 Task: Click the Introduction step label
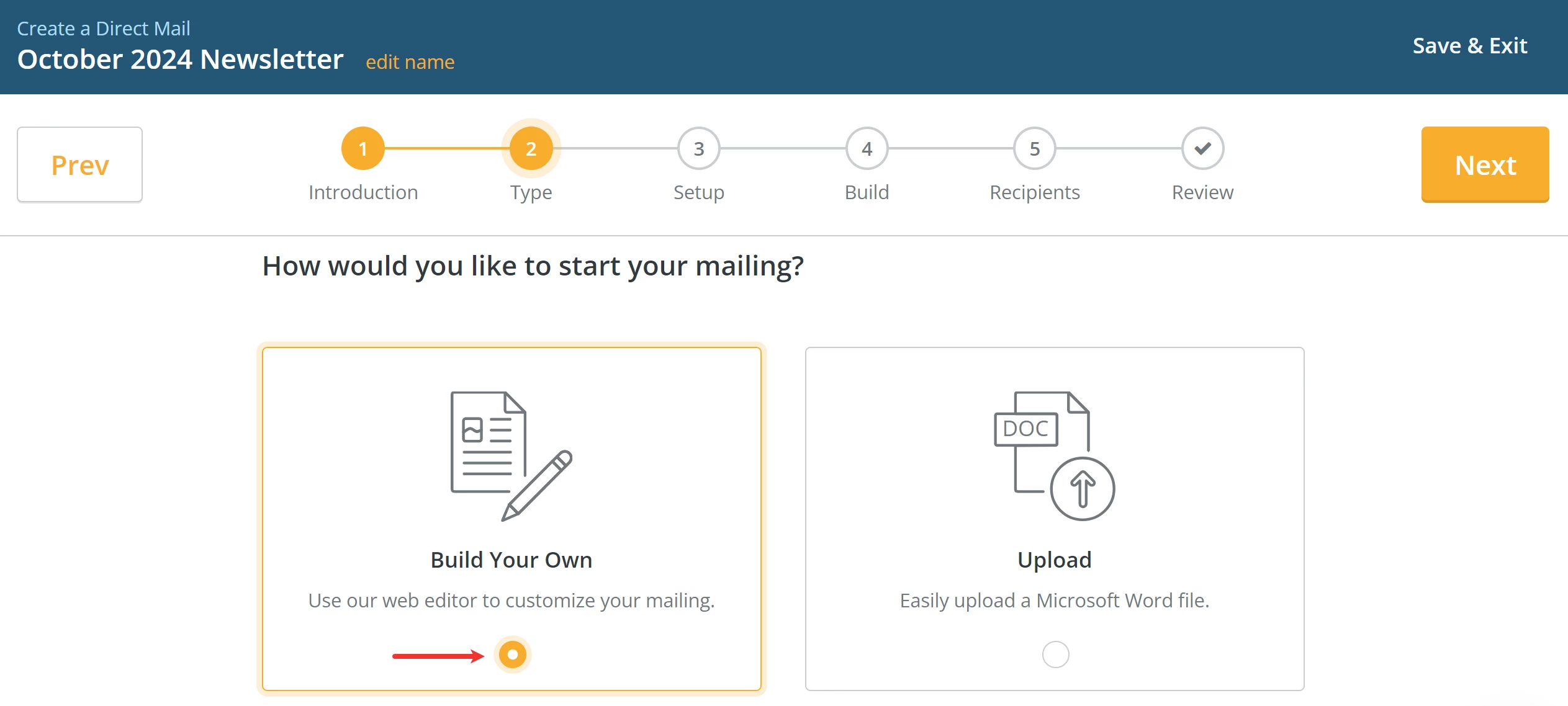click(363, 192)
